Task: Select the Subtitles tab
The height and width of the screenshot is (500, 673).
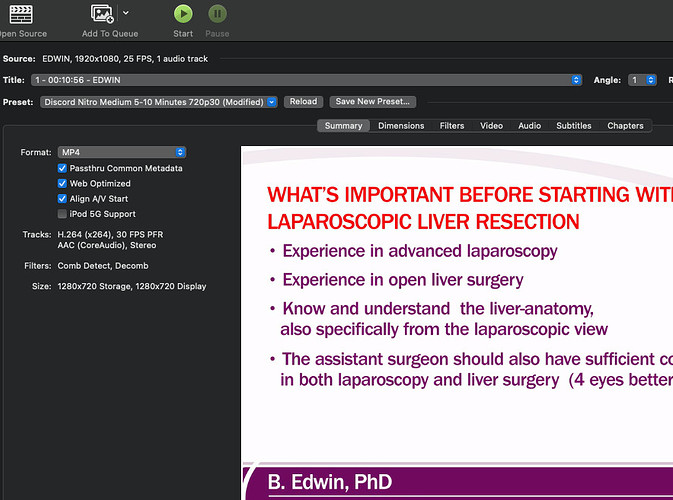Action: click(574, 126)
